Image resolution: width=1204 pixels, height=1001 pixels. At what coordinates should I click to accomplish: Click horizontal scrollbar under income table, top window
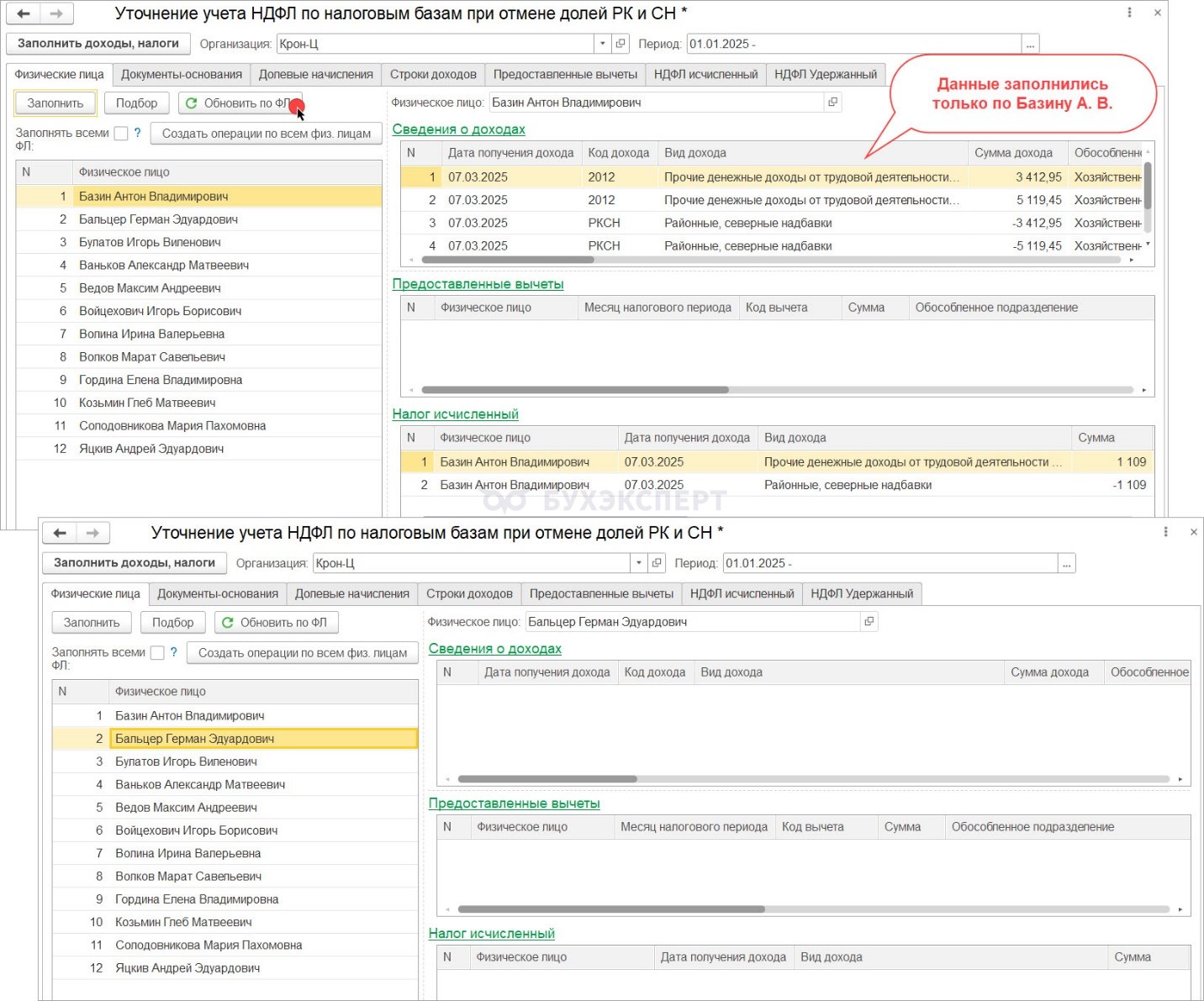[x=508, y=260]
